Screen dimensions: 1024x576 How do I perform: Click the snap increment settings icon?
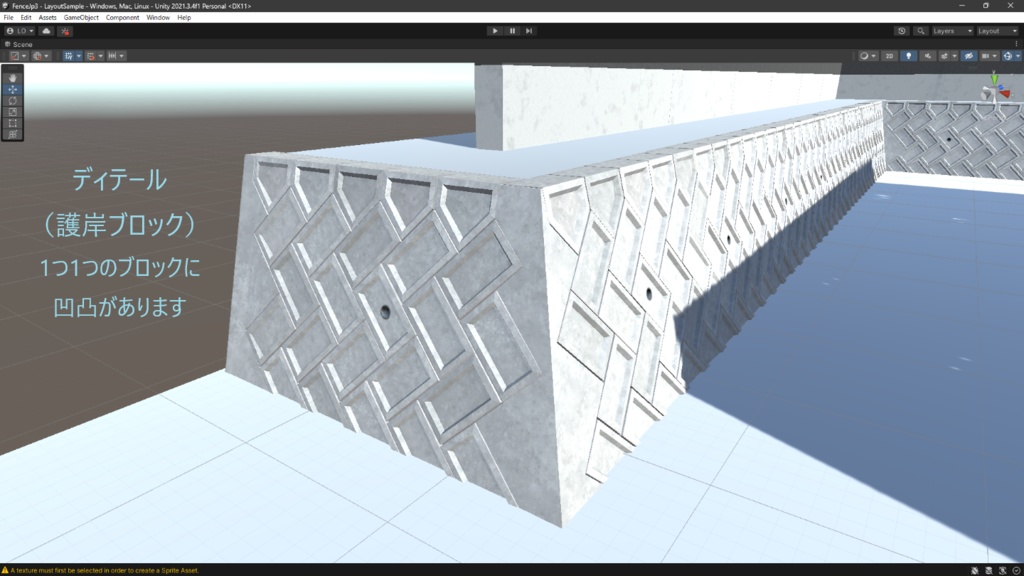(x=112, y=56)
